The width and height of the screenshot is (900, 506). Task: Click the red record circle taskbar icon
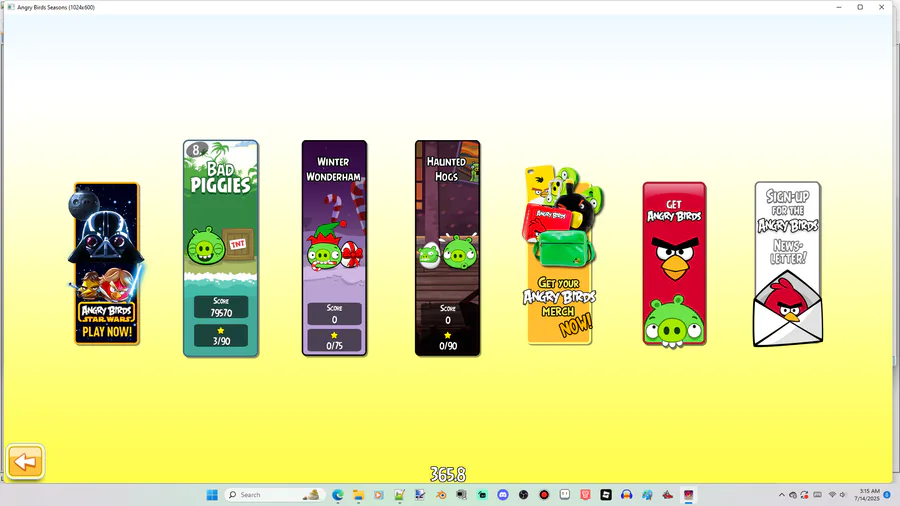[544, 495]
